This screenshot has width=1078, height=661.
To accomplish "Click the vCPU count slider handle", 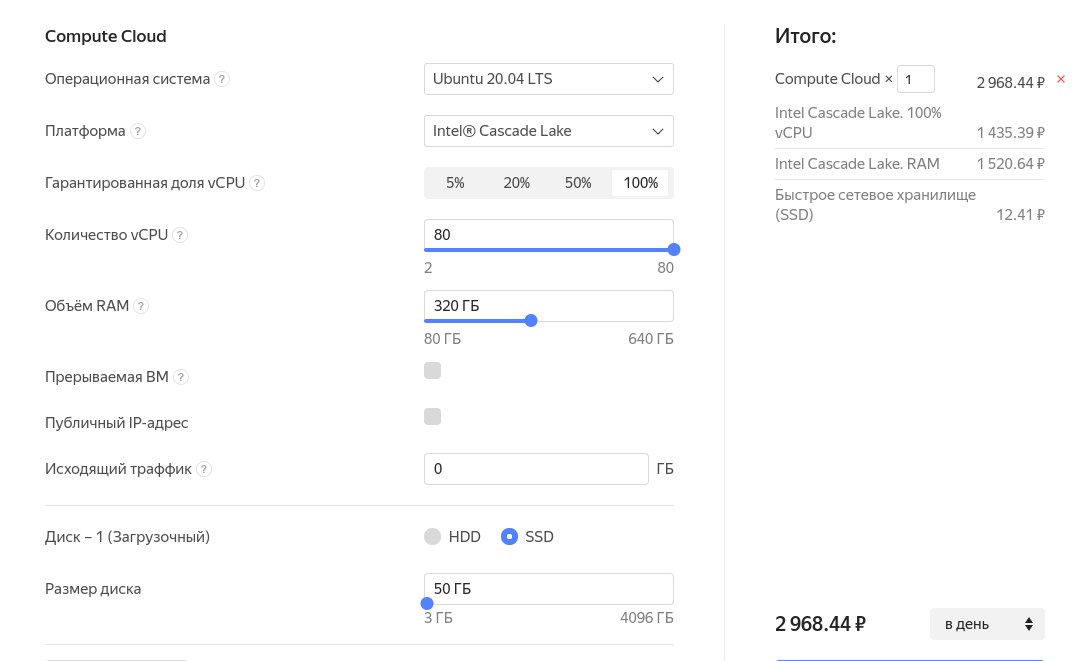I will (674, 250).
